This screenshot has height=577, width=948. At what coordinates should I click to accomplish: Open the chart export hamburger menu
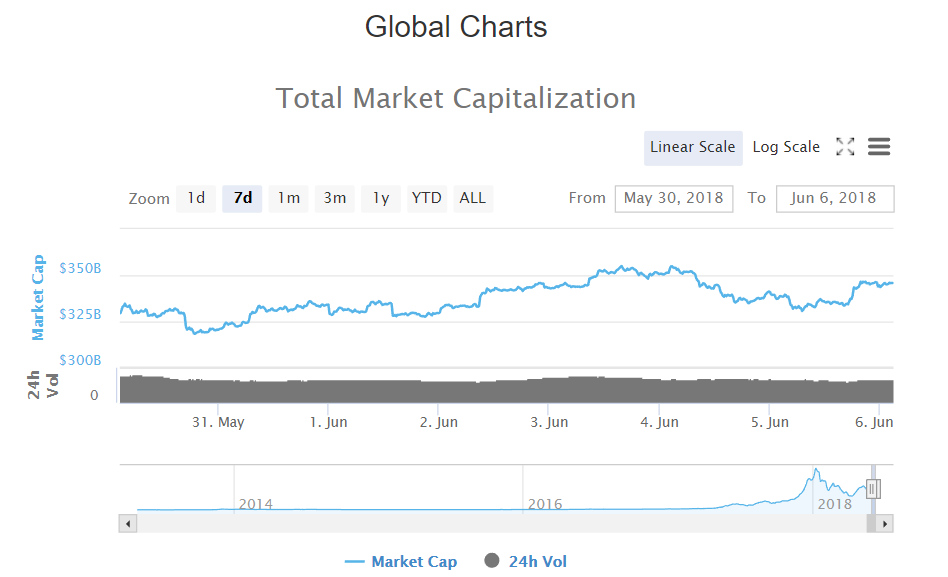point(879,146)
